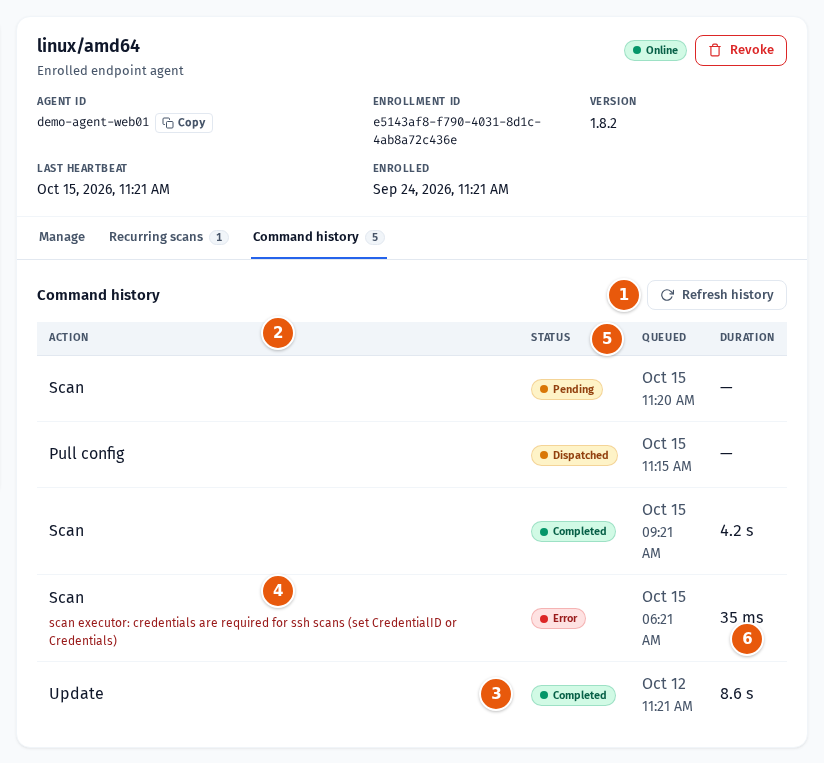The image size is (824, 763).
Task: Click the Enrolled endpoint agent subtitle
Action: pyautogui.click(x=110, y=71)
